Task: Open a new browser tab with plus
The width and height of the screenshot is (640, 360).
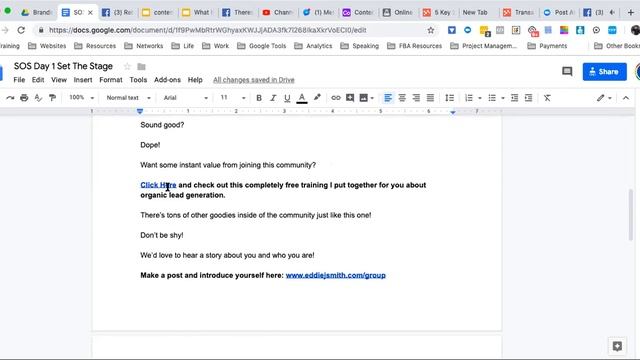Action: coord(631,13)
